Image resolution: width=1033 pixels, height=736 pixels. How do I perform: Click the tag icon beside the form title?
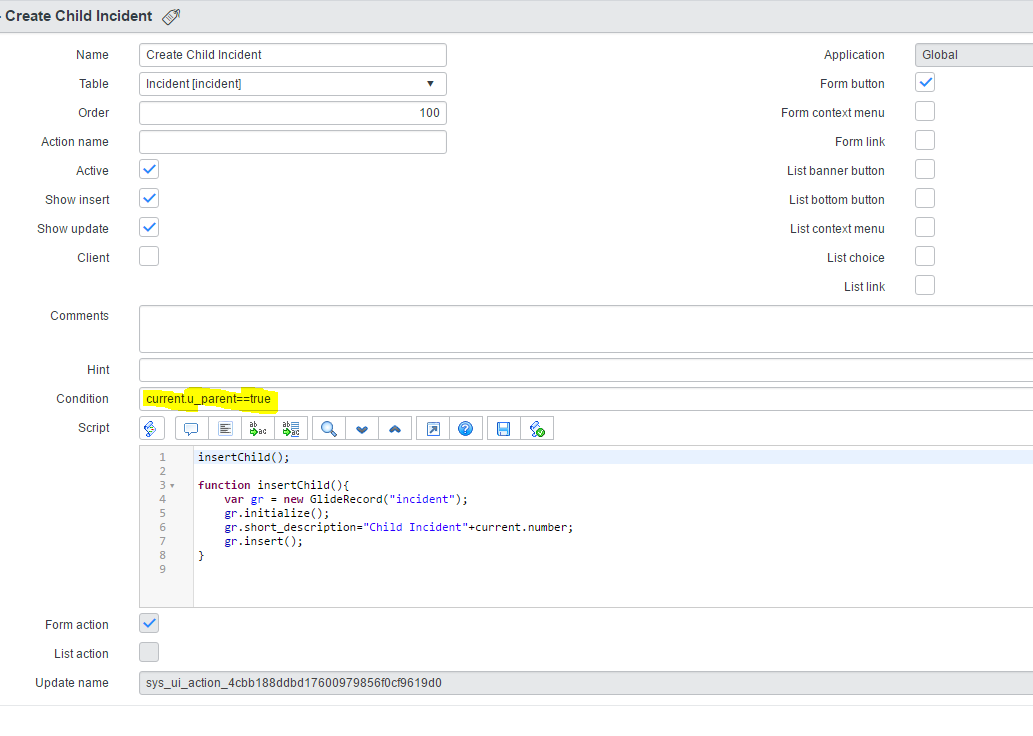pyautogui.click(x=171, y=16)
